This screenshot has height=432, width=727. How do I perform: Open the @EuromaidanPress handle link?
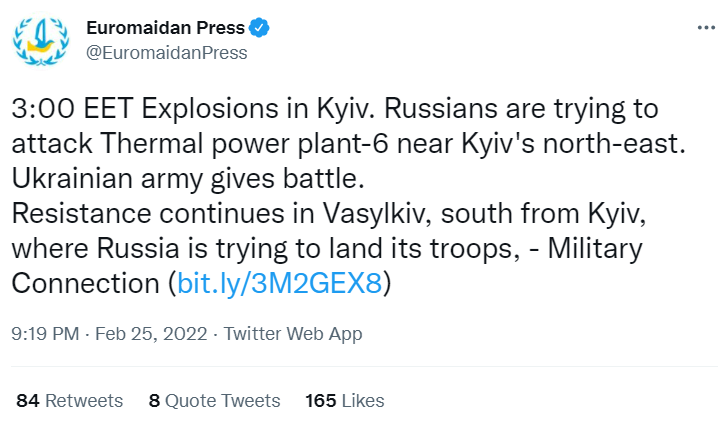[x=167, y=53]
